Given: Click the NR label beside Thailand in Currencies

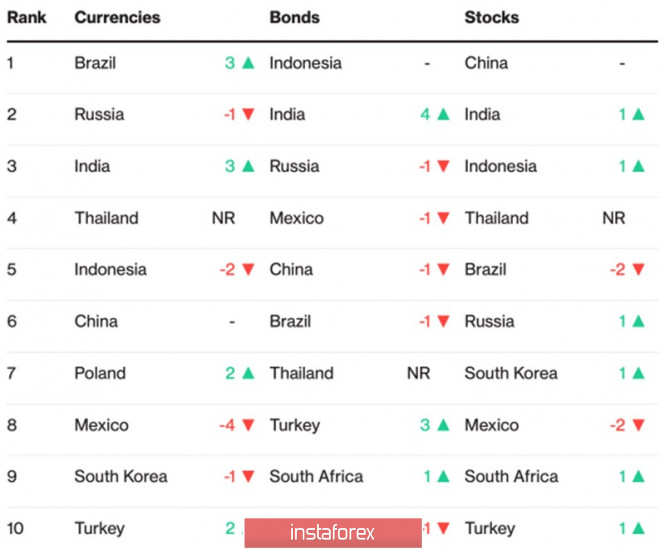Looking at the screenshot, I should point(223,218).
